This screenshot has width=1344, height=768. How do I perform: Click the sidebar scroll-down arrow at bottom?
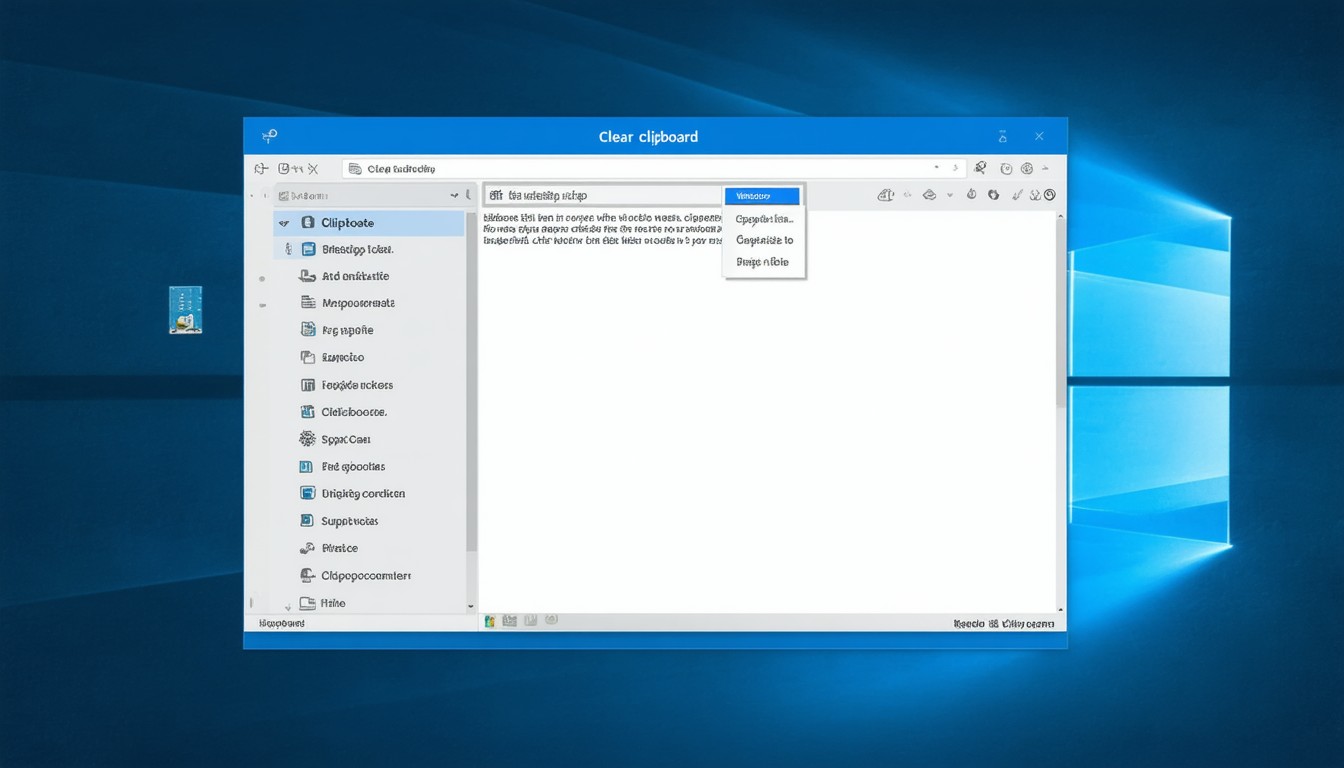pyautogui.click(x=471, y=606)
